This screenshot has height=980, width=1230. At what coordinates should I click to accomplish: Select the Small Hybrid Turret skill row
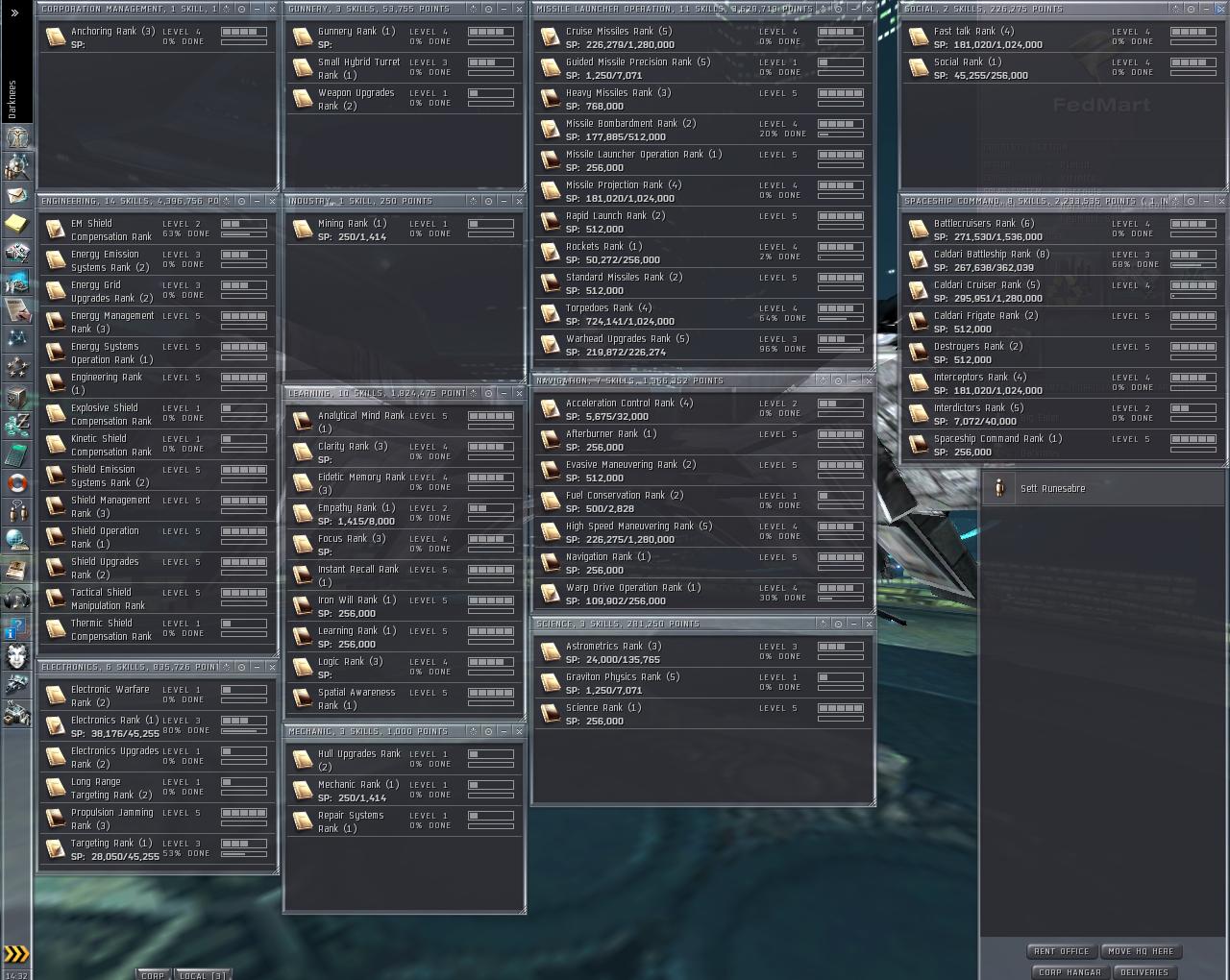coord(404,68)
